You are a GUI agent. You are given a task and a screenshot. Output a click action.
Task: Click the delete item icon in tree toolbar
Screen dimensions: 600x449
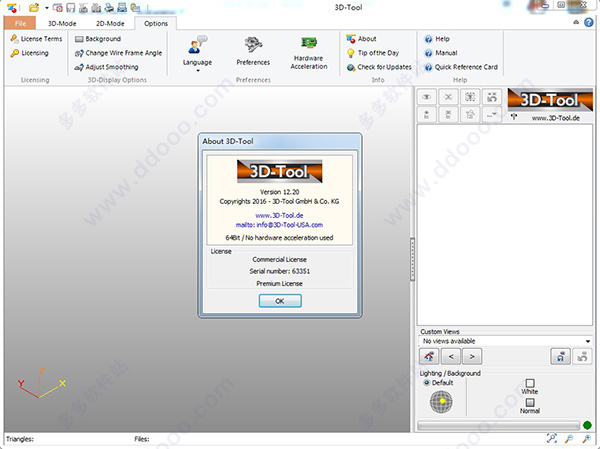click(x=448, y=114)
